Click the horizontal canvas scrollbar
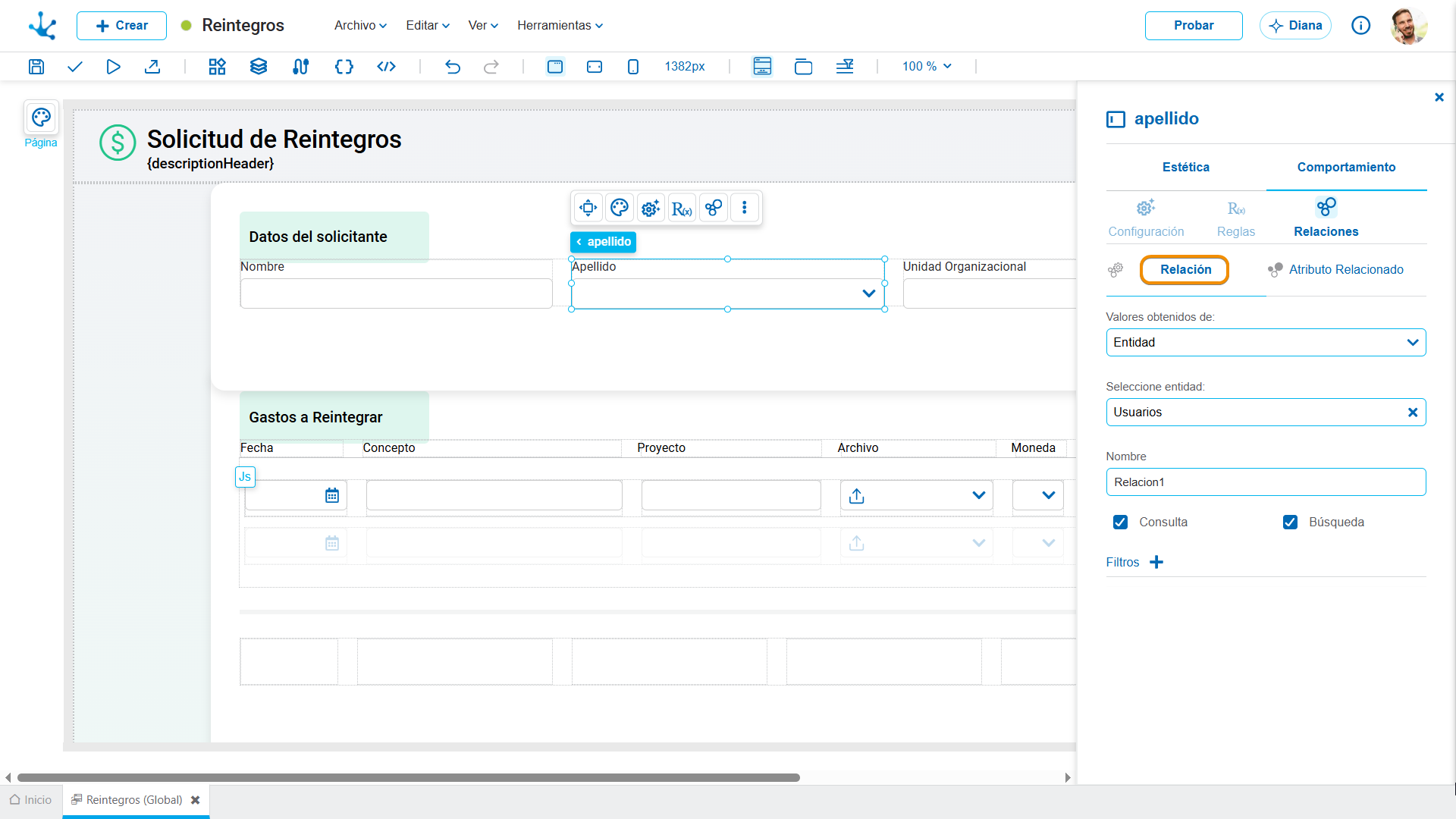The height and width of the screenshot is (819, 1456). [409, 777]
